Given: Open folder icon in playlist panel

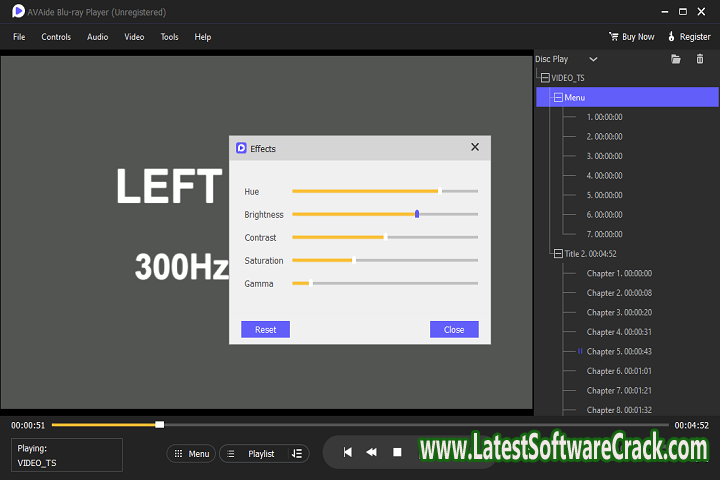Looking at the screenshot, I should point(675,59).
